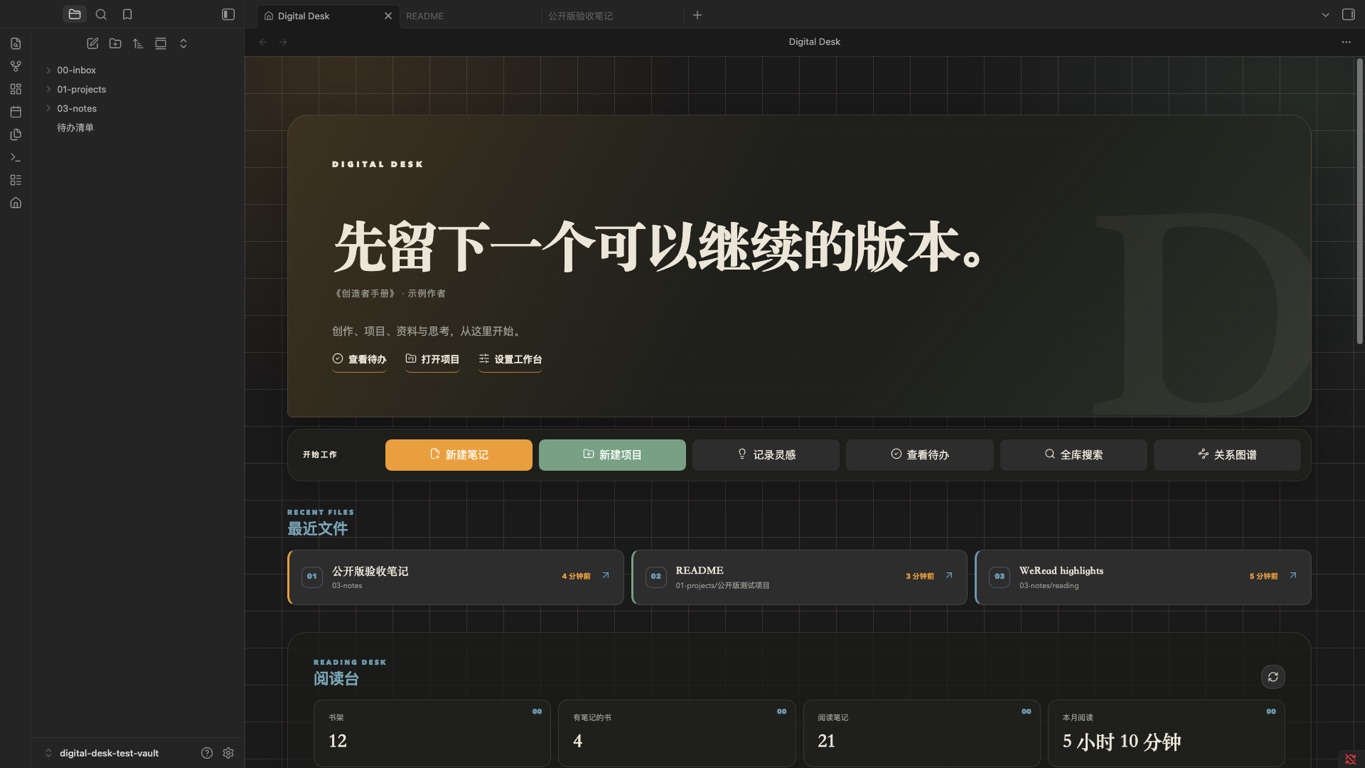Screen dimensions: 1365x768
Task: Open the 公开版验收笔记 recent file card
Action: click(x=455, y=577)
